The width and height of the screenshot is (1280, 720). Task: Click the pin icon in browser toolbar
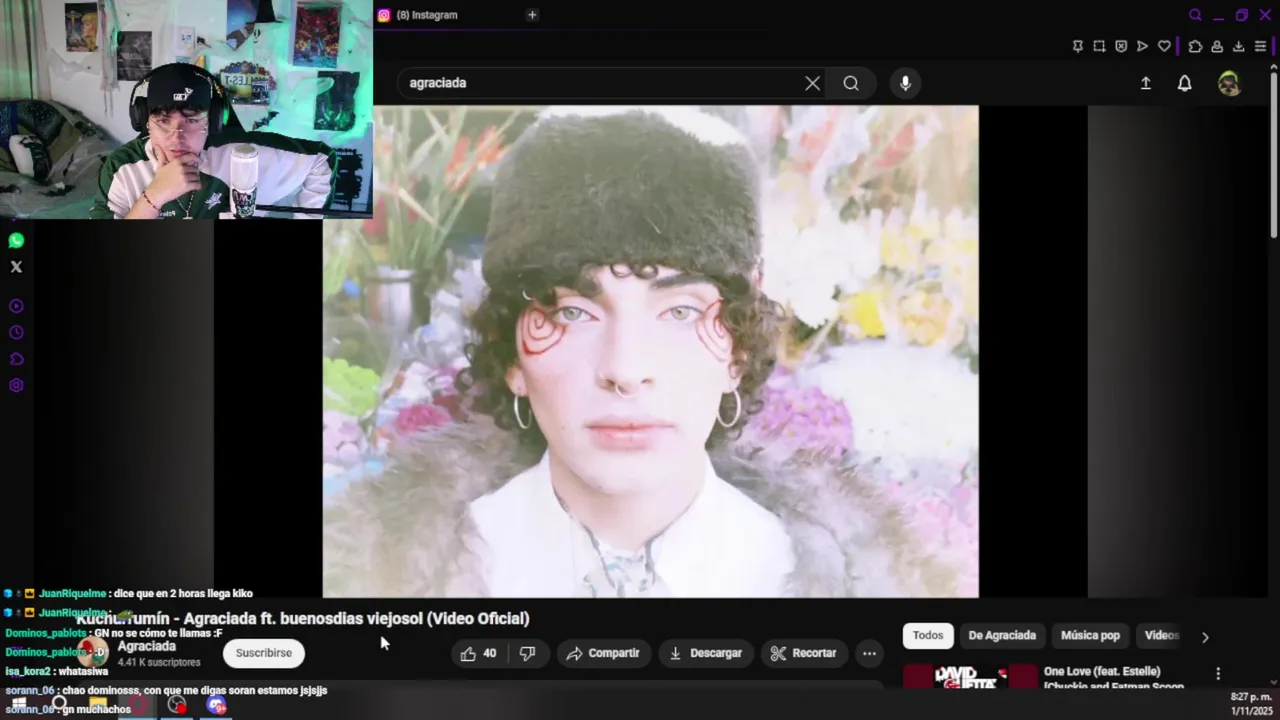tap(1077, 46)
